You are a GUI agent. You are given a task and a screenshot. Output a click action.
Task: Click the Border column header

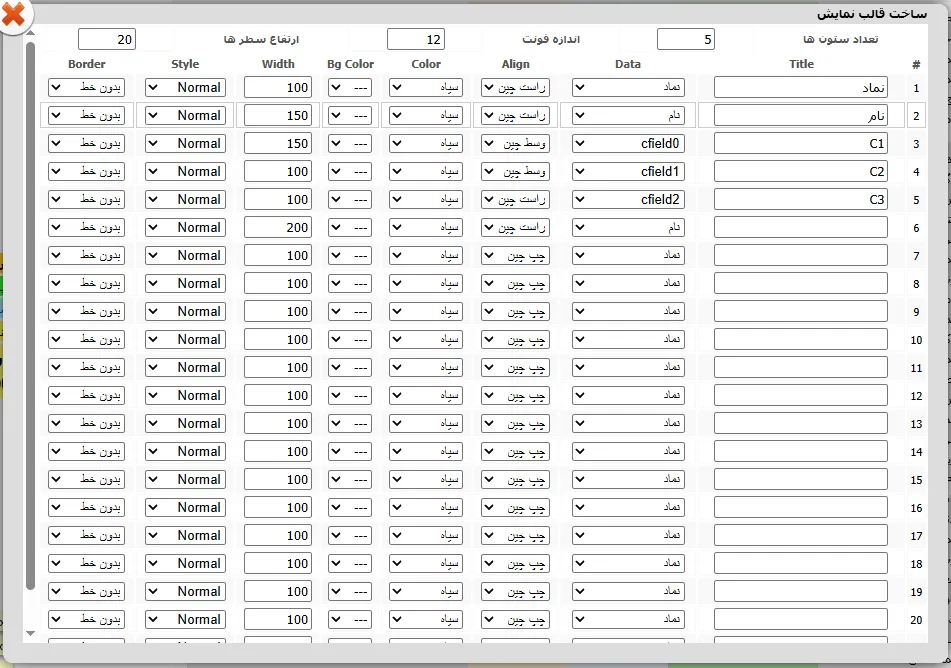coord(87,64)
